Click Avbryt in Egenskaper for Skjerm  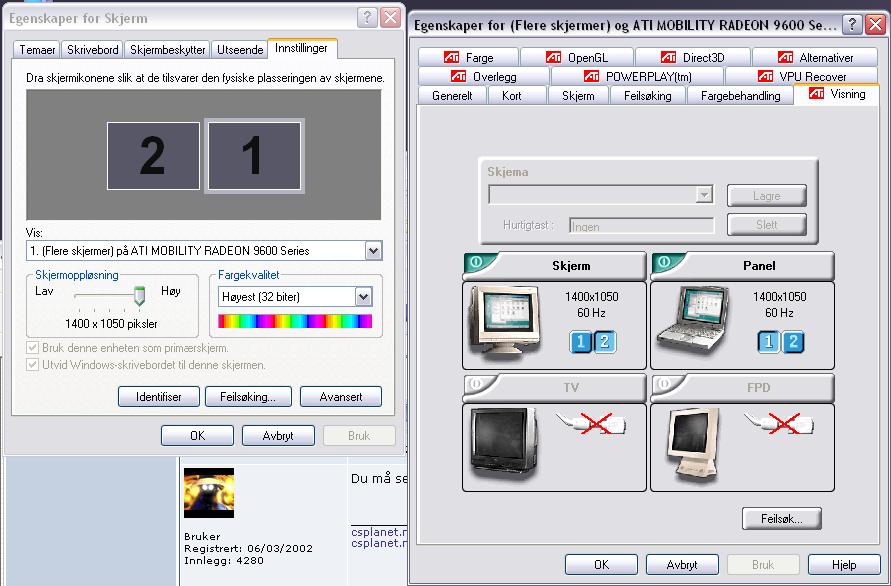278,435
